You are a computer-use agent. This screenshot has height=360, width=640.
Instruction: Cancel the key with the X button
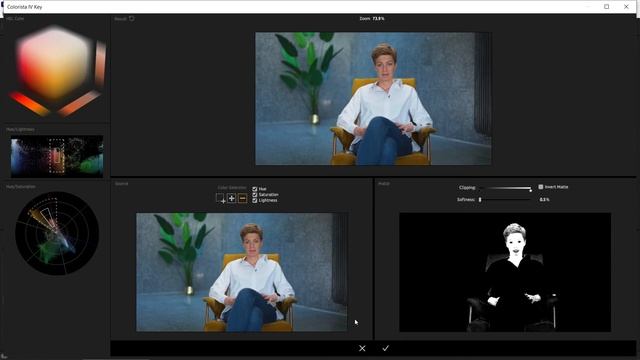362,348
